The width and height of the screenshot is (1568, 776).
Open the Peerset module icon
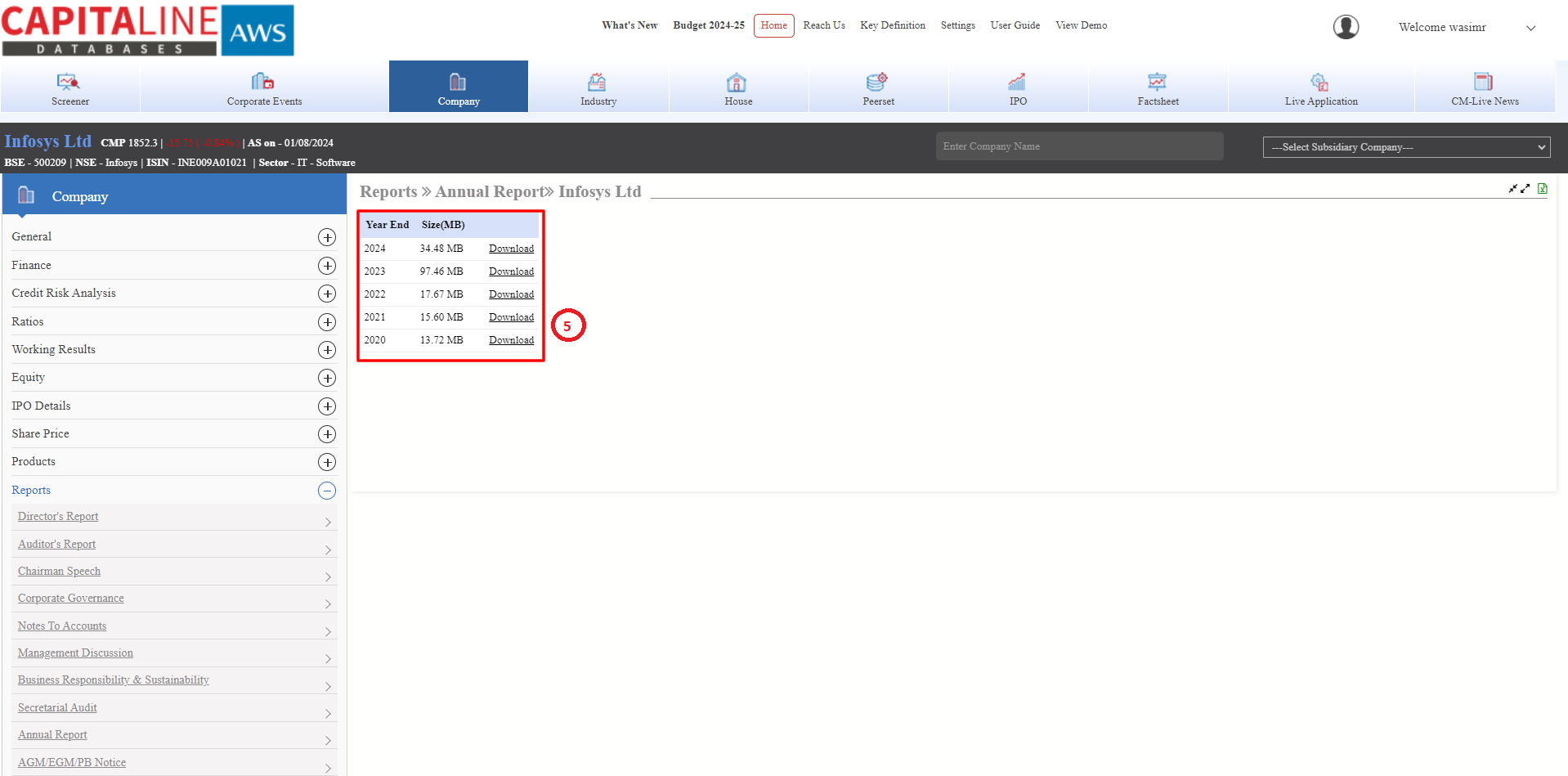[x=877, y=82]
